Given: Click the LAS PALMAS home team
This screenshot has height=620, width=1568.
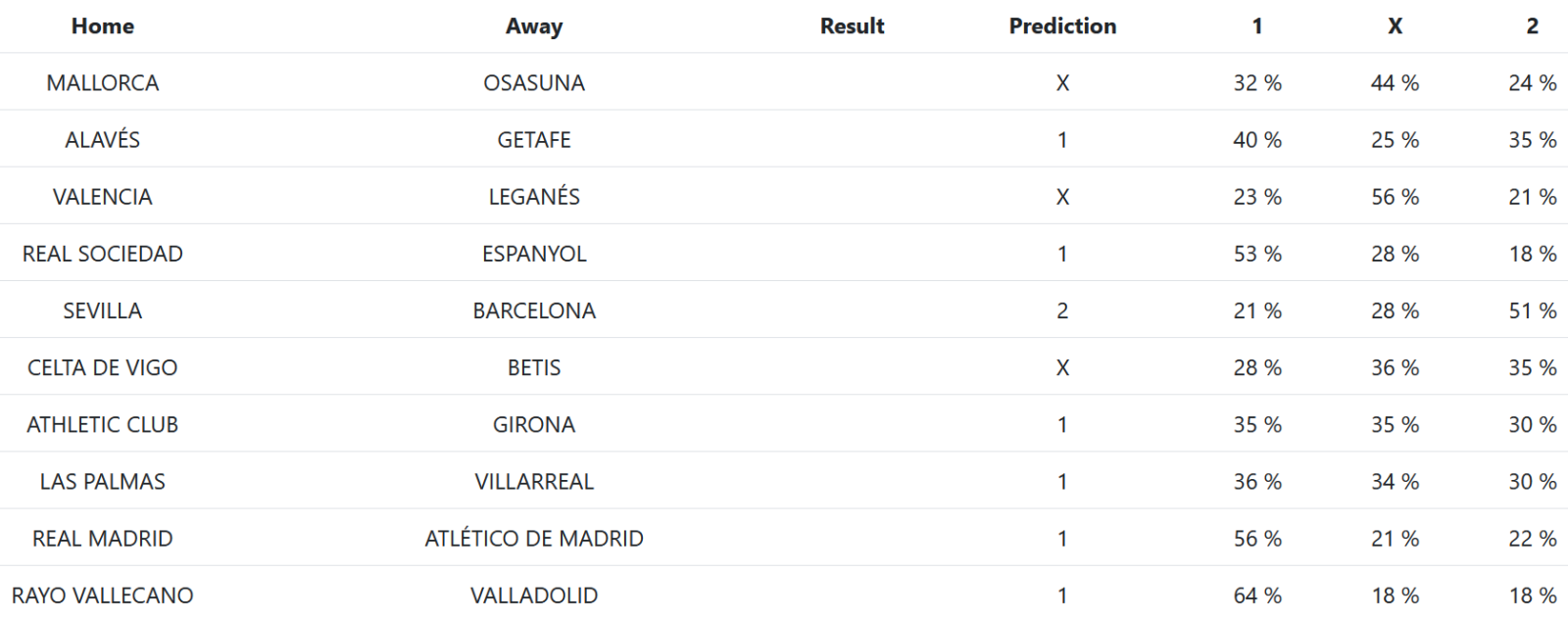Looking at the screenshot, I should (x=102, y=481).
